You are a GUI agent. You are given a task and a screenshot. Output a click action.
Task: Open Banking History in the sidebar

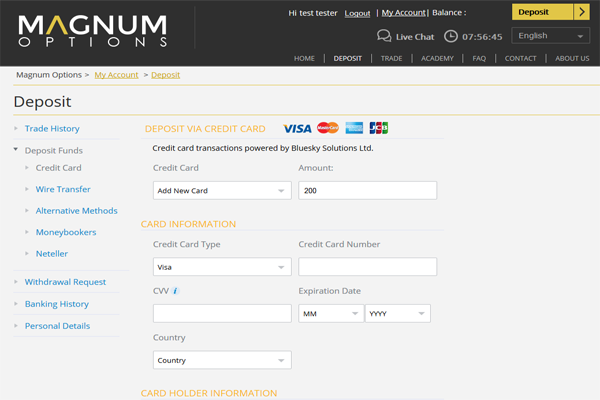pyautogui.click(x=57, y=304)
